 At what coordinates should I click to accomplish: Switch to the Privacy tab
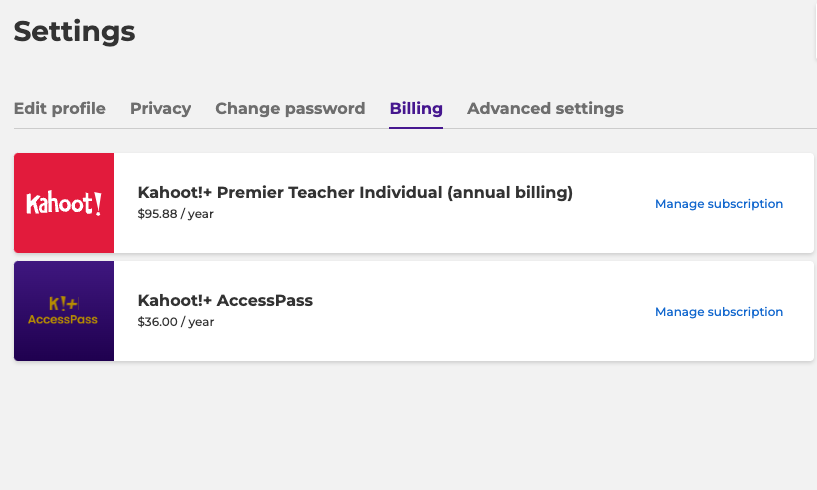(x=160, y=108)
